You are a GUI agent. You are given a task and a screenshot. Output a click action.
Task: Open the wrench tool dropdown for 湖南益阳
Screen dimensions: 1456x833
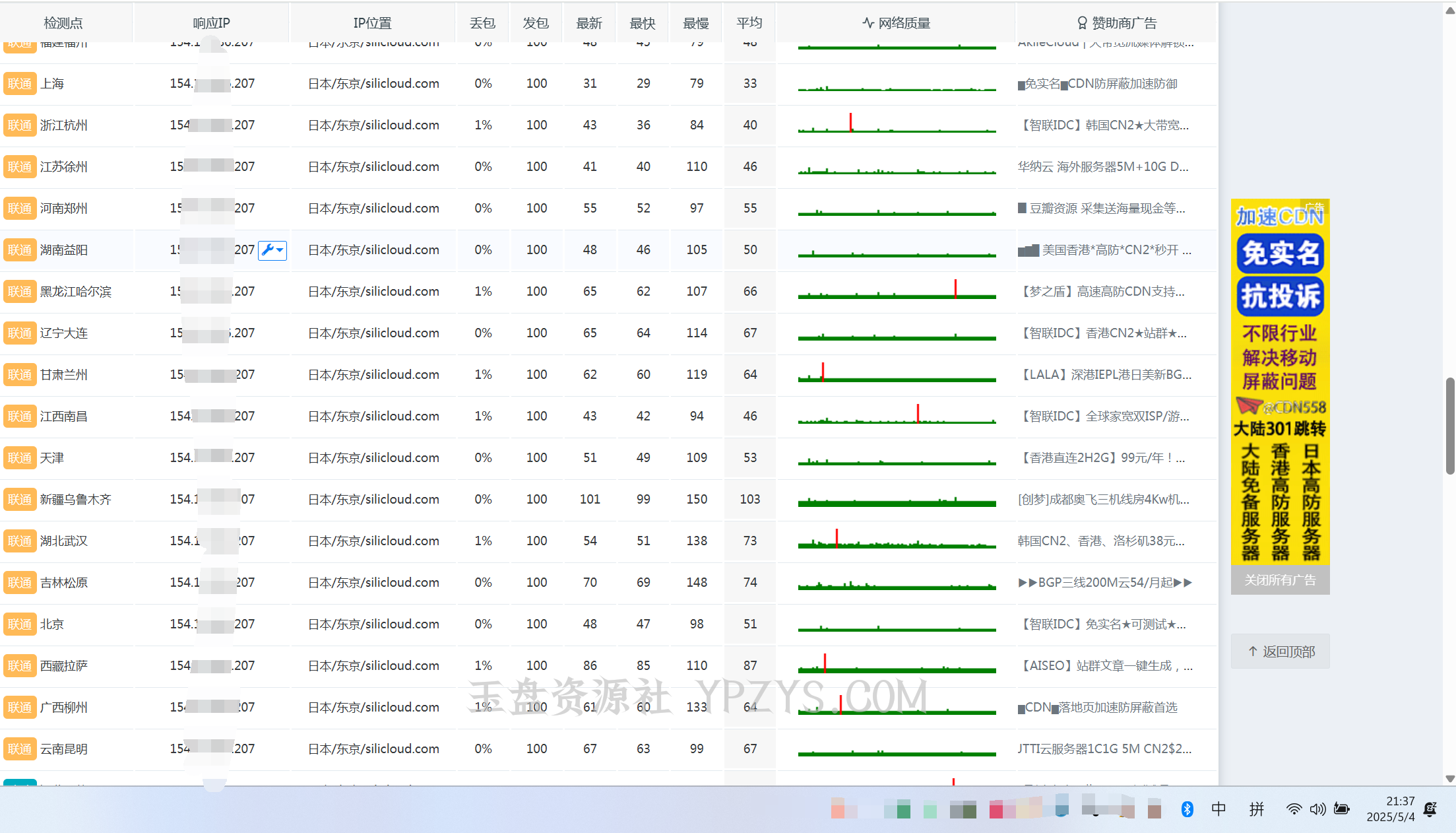click(272, 250)
